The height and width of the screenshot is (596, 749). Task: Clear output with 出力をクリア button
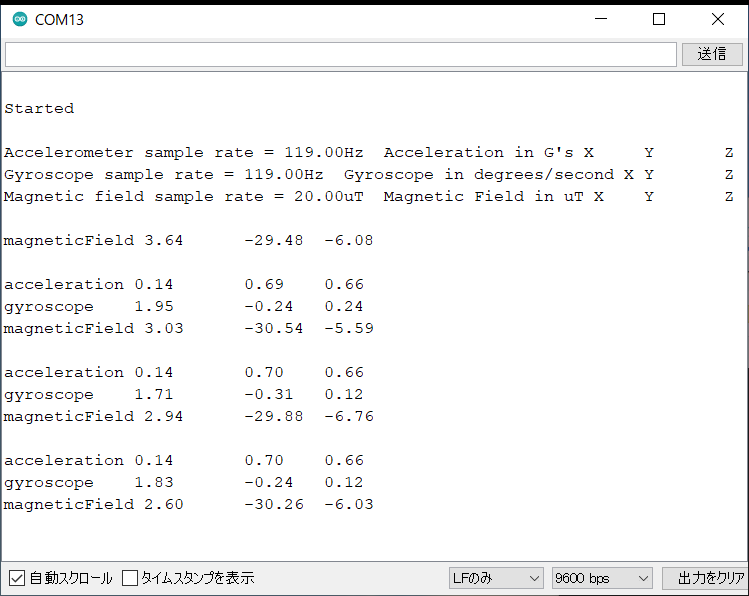[704, 578]
